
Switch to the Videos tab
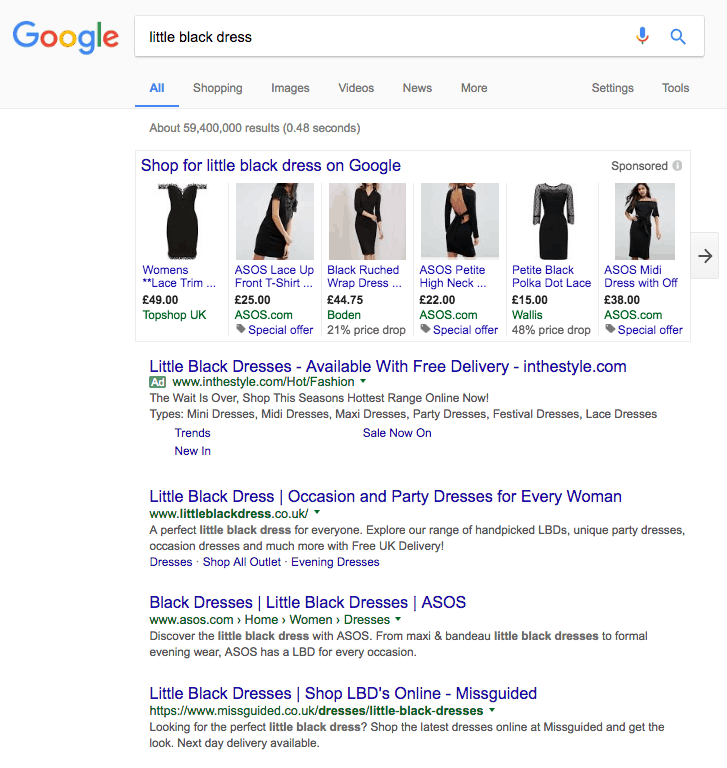[356, 88]
